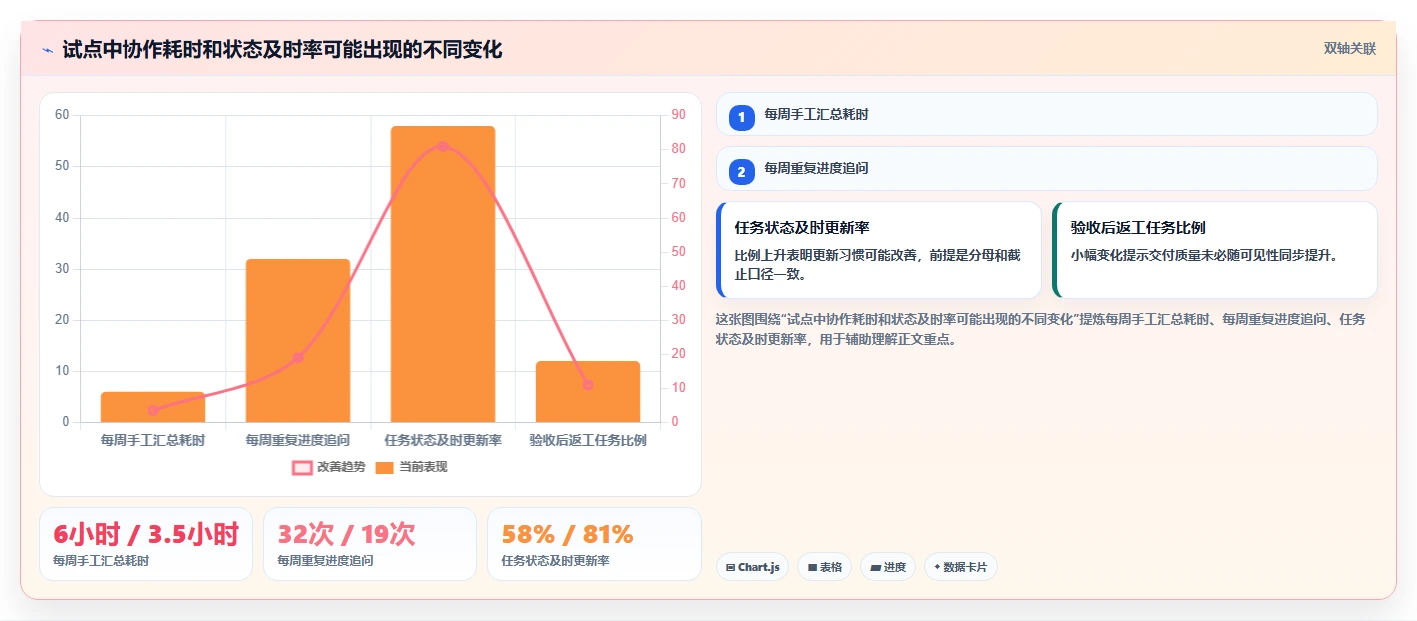
Task: Click the right axis value 90
Action: [678, 115]
